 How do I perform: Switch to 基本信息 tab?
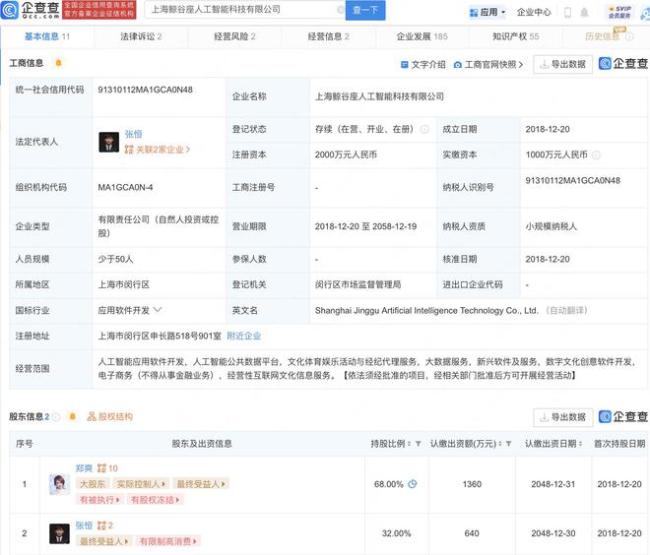[x=47, y=36]
